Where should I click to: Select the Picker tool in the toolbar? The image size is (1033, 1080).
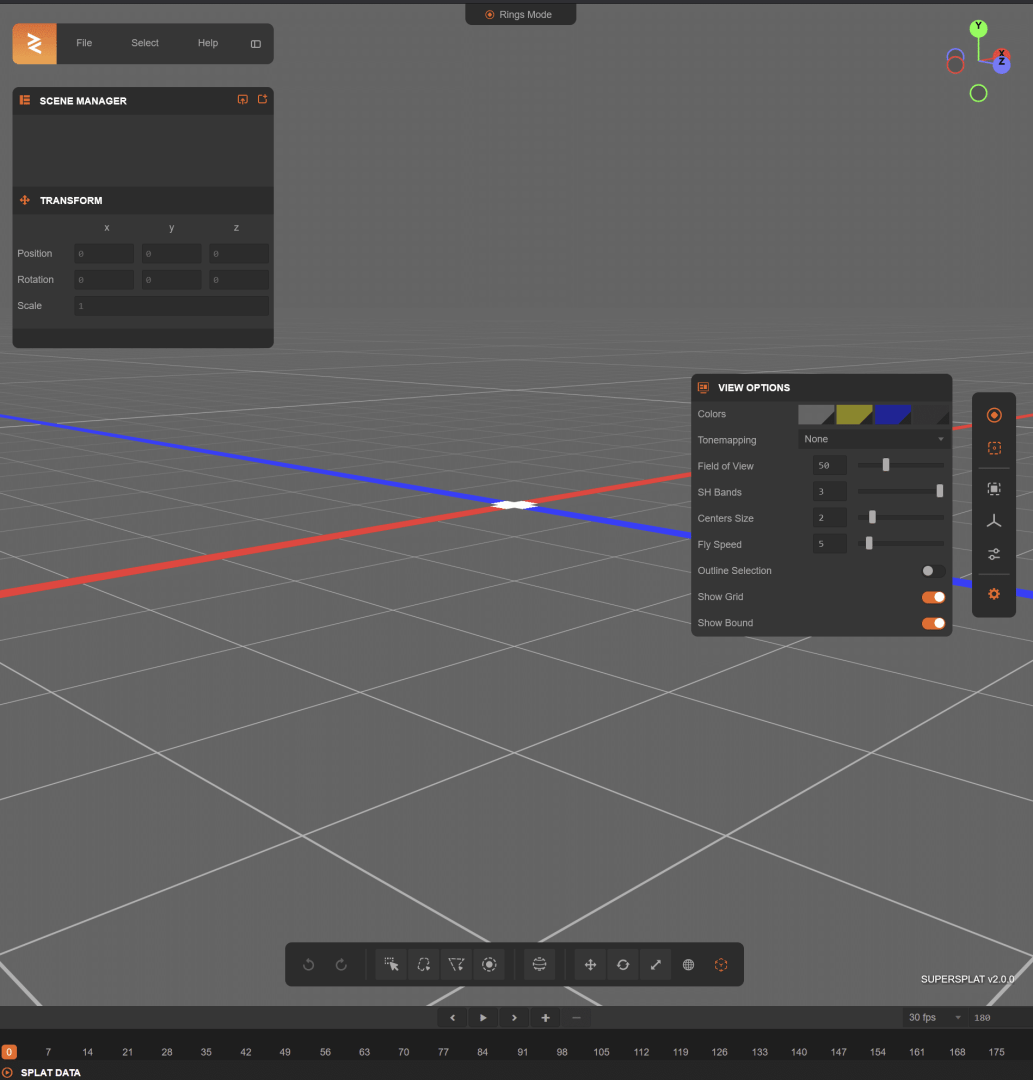click(x=390, y=964)
